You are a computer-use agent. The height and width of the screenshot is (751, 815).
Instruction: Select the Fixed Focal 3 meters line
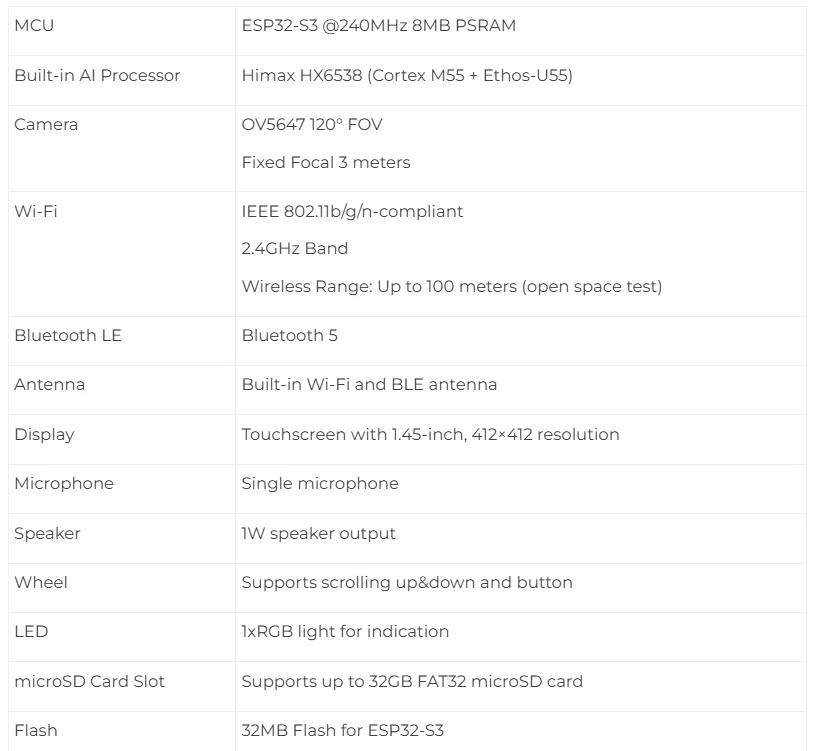[x=326, y=163]
